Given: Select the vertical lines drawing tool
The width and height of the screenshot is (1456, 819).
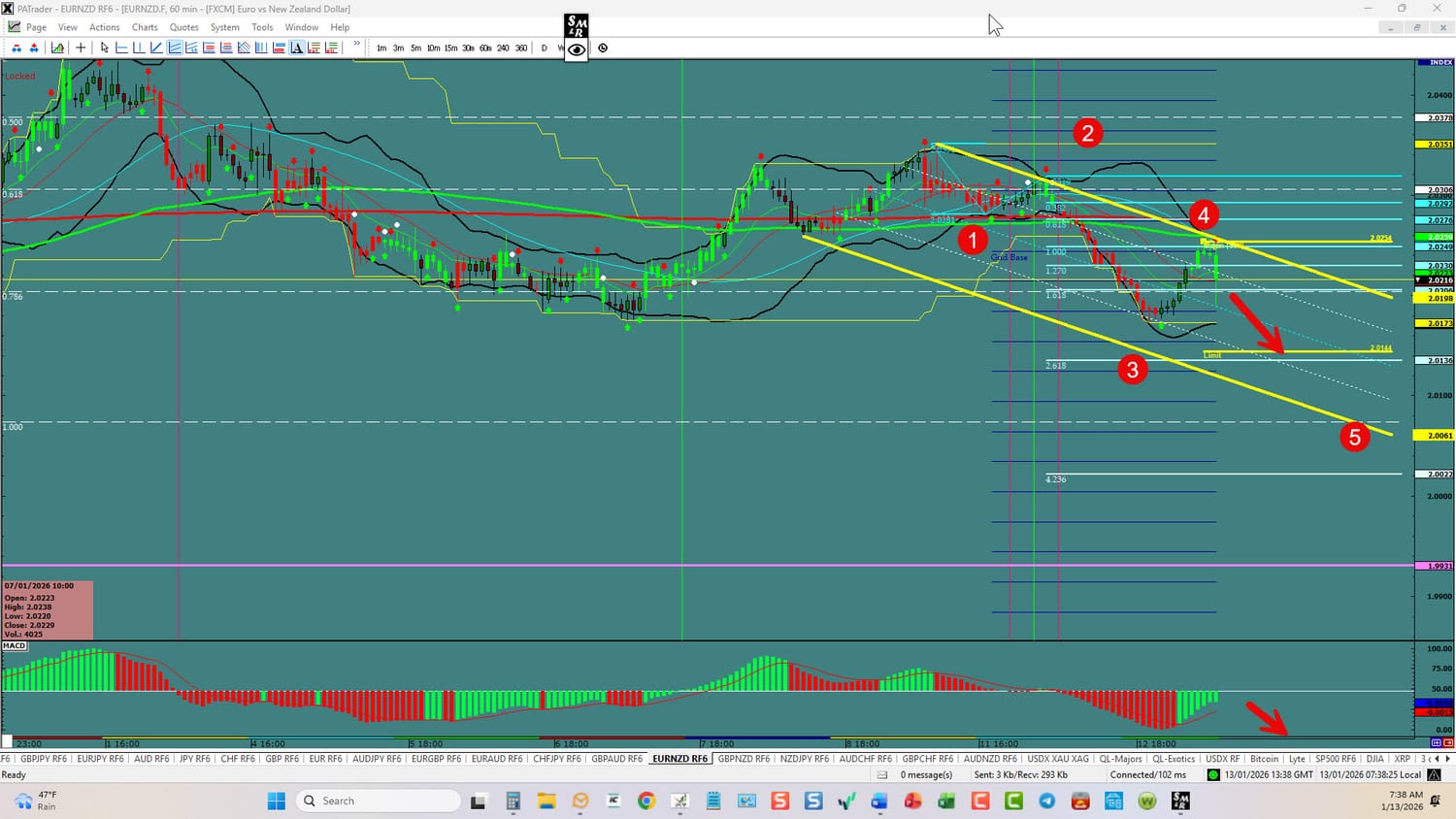Looking at the screenshot, I should [261, 48].
